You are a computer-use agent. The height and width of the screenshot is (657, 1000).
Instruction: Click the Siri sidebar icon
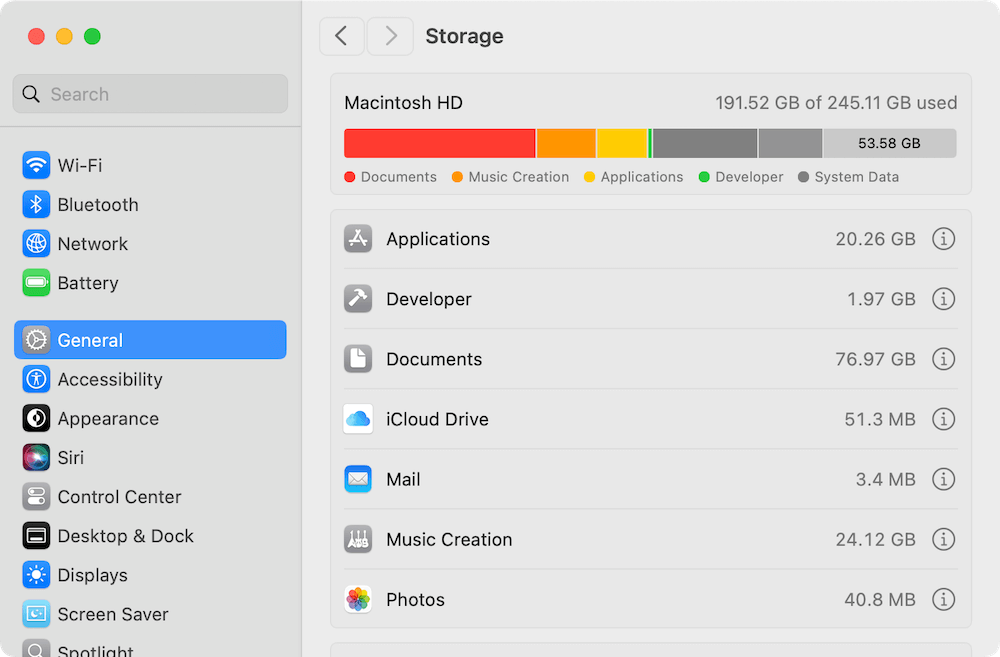point(36,457)
